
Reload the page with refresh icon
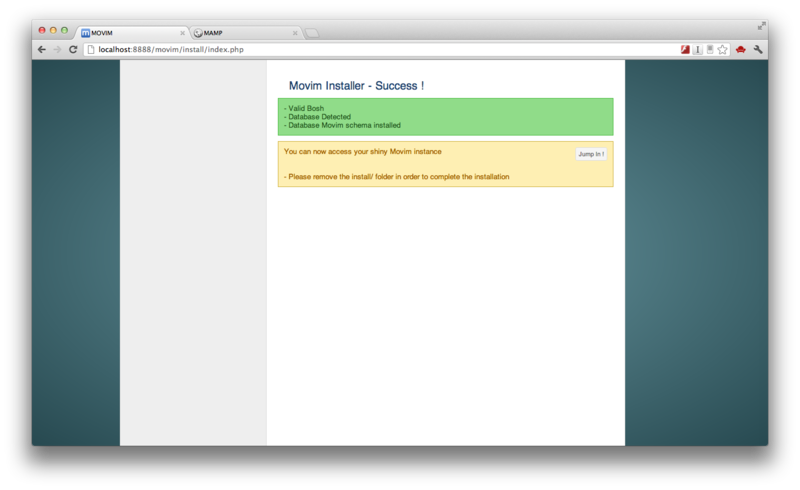tap(73, 50)
